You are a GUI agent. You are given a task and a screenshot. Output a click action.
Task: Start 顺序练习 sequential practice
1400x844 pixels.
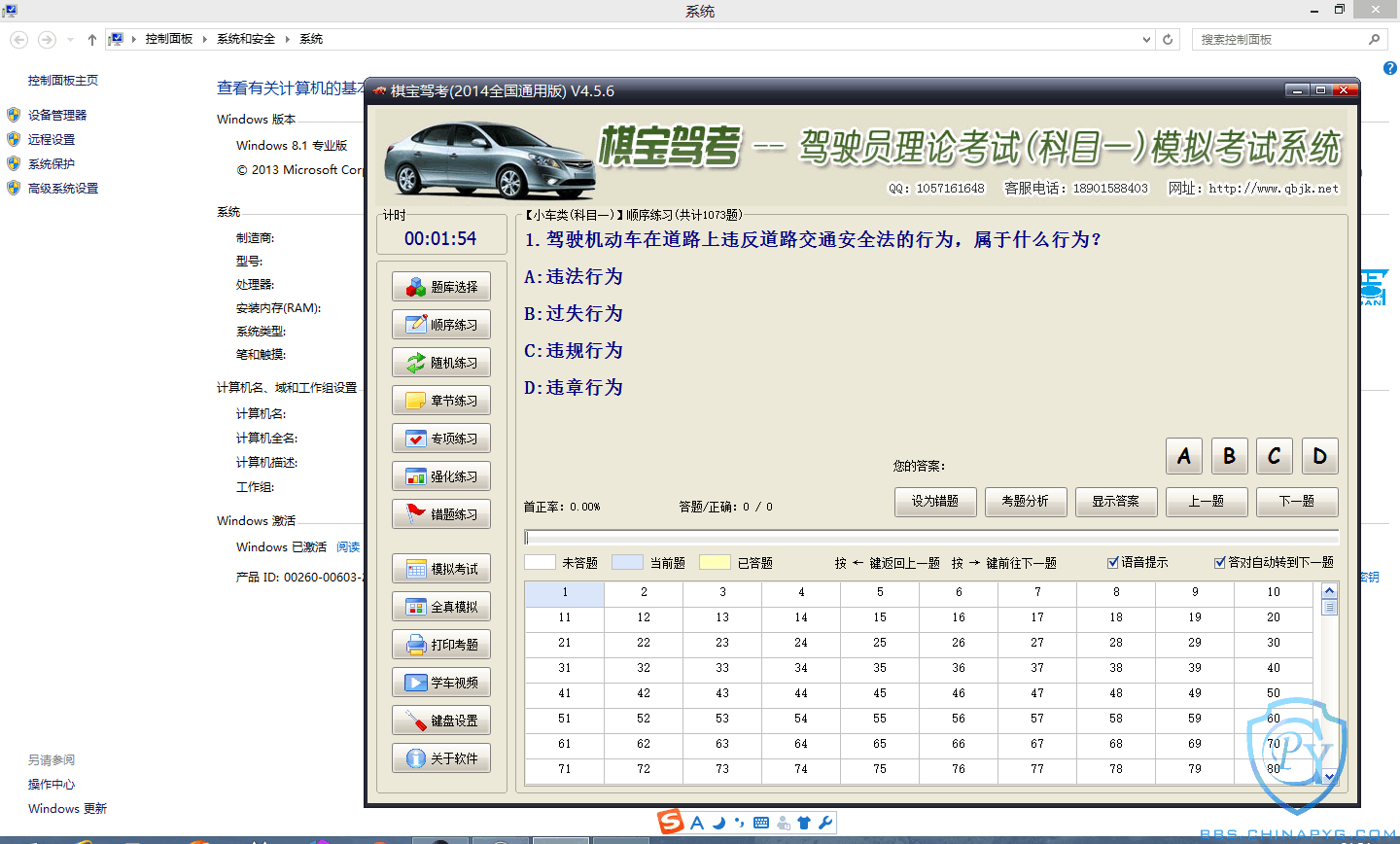click(x=441, y=325)
